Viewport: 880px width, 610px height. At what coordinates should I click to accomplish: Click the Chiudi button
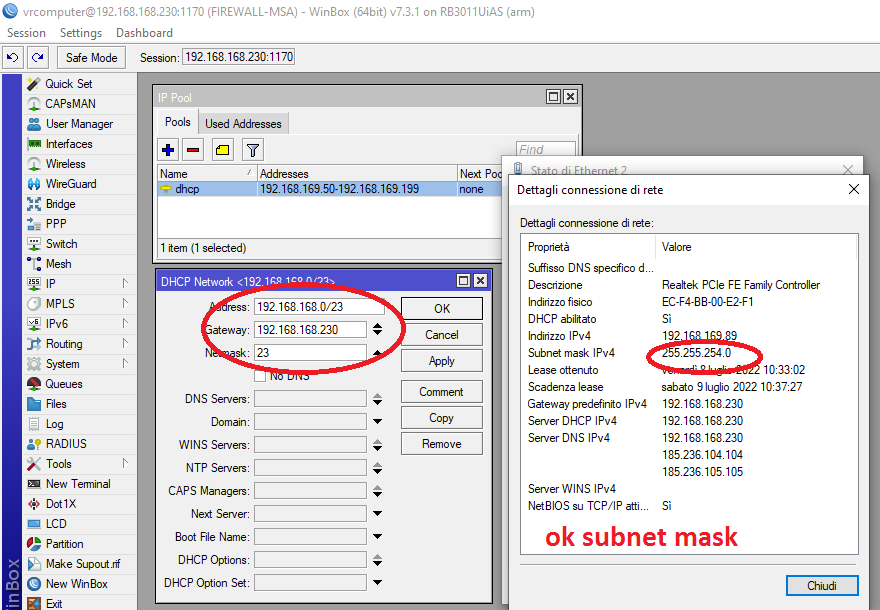click(822, 585)
